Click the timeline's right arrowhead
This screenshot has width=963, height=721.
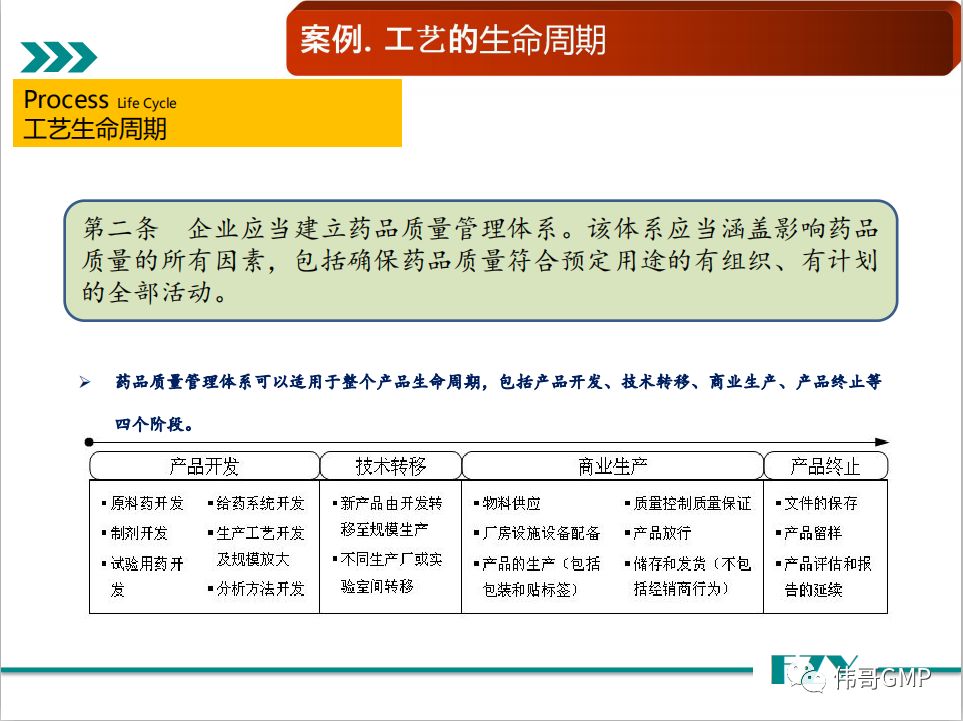point(881,441)
